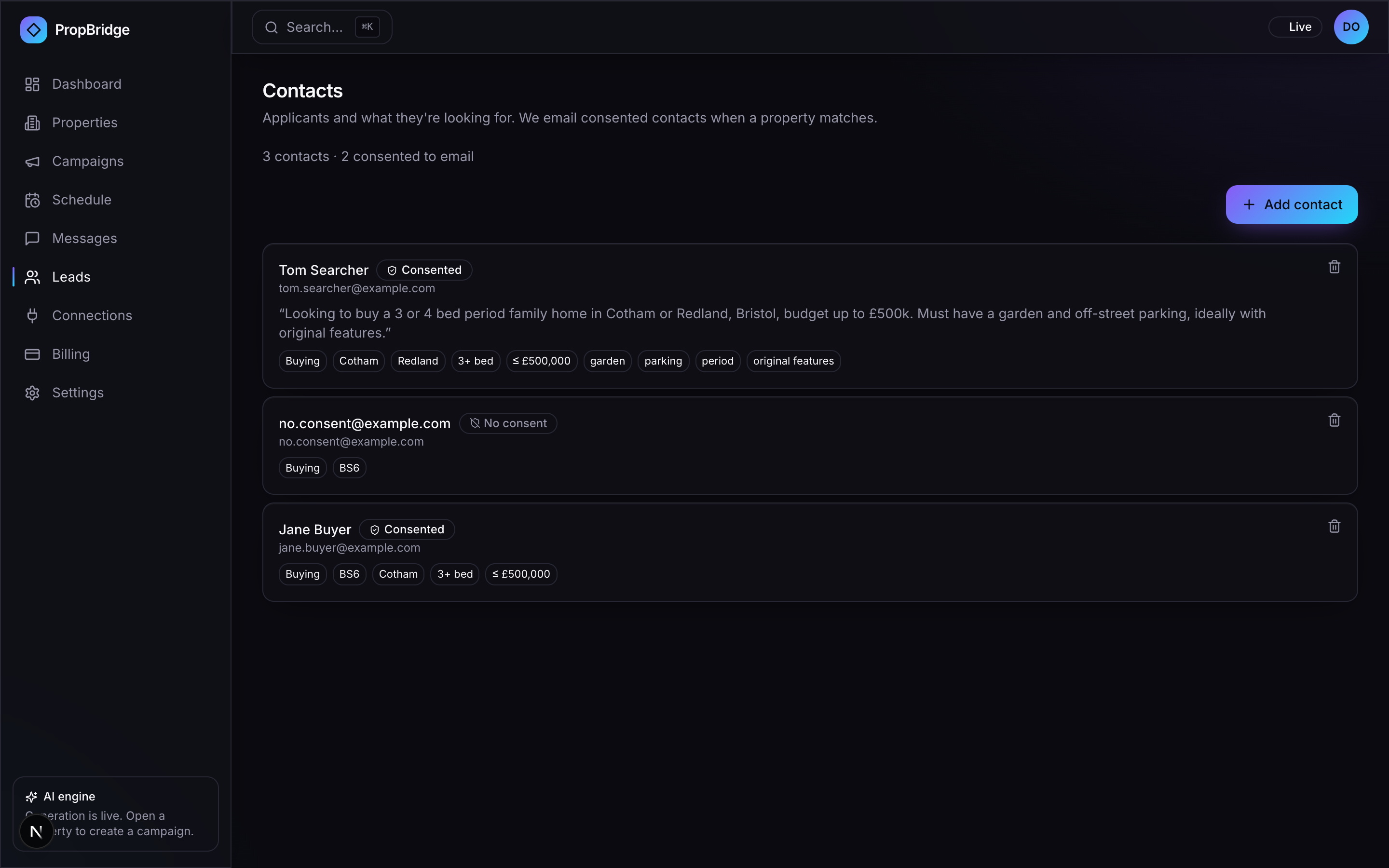Open the Schedule calendar icon
This screenshot has width=1389, height=868.
[x=32, y=200]
